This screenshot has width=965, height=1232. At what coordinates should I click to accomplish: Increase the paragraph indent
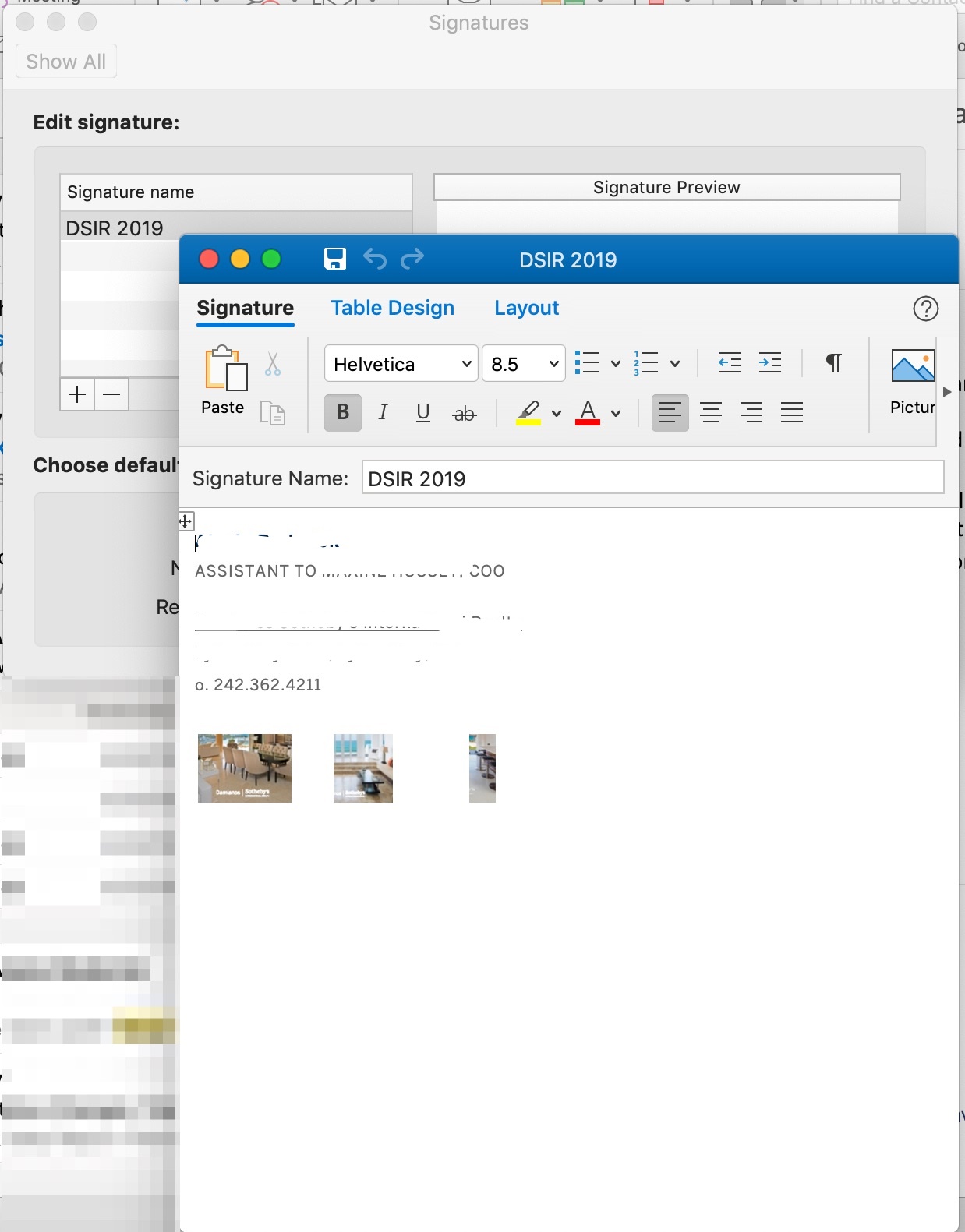click(770, 363)
